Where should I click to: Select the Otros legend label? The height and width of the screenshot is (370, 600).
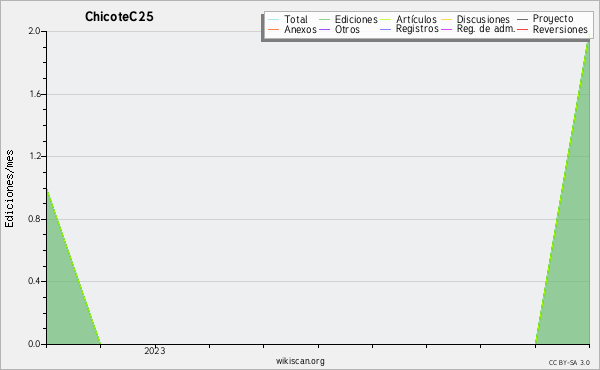click(x=347, y=29)
